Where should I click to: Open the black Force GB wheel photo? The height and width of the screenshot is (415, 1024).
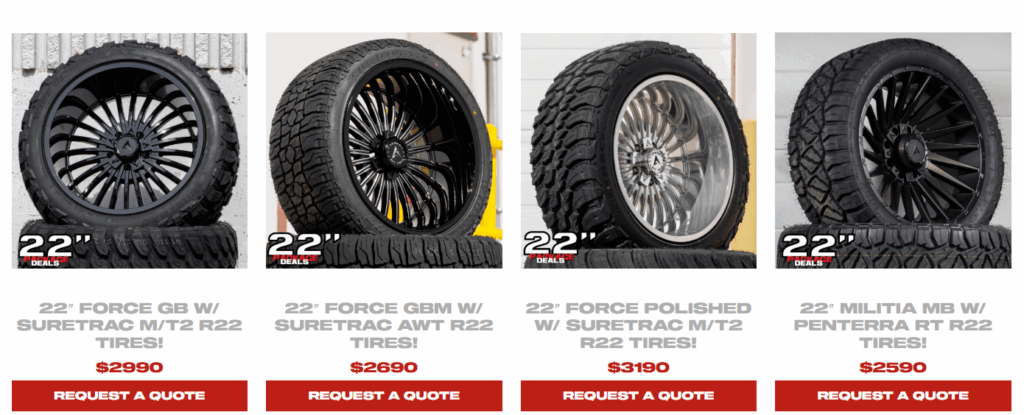click(129, 151)
